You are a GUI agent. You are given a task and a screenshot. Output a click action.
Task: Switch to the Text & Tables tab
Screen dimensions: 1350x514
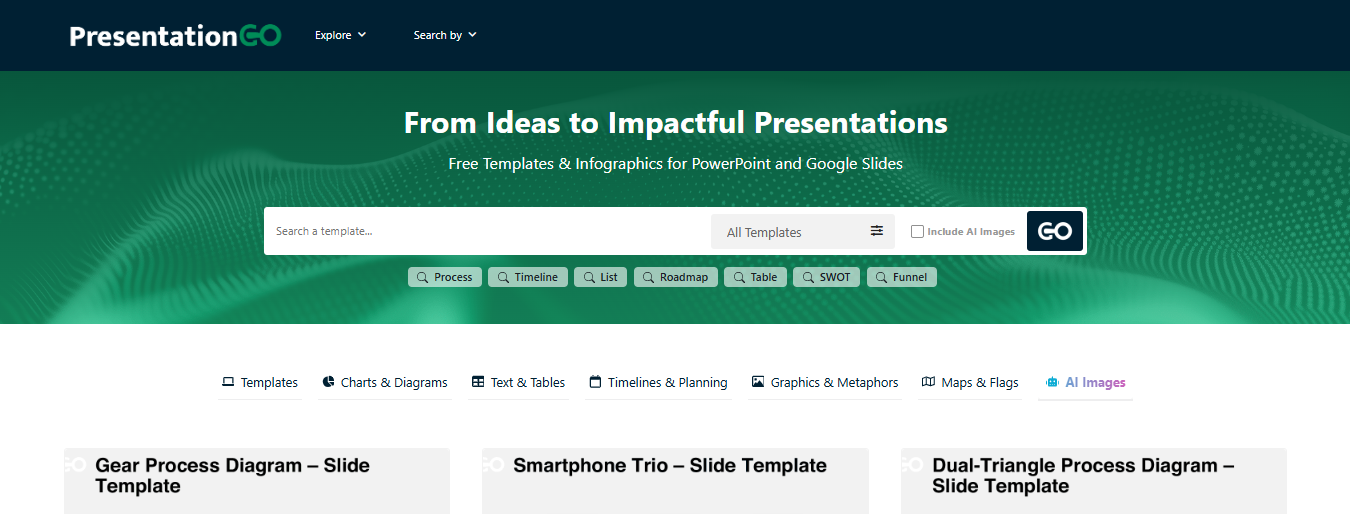518,382
